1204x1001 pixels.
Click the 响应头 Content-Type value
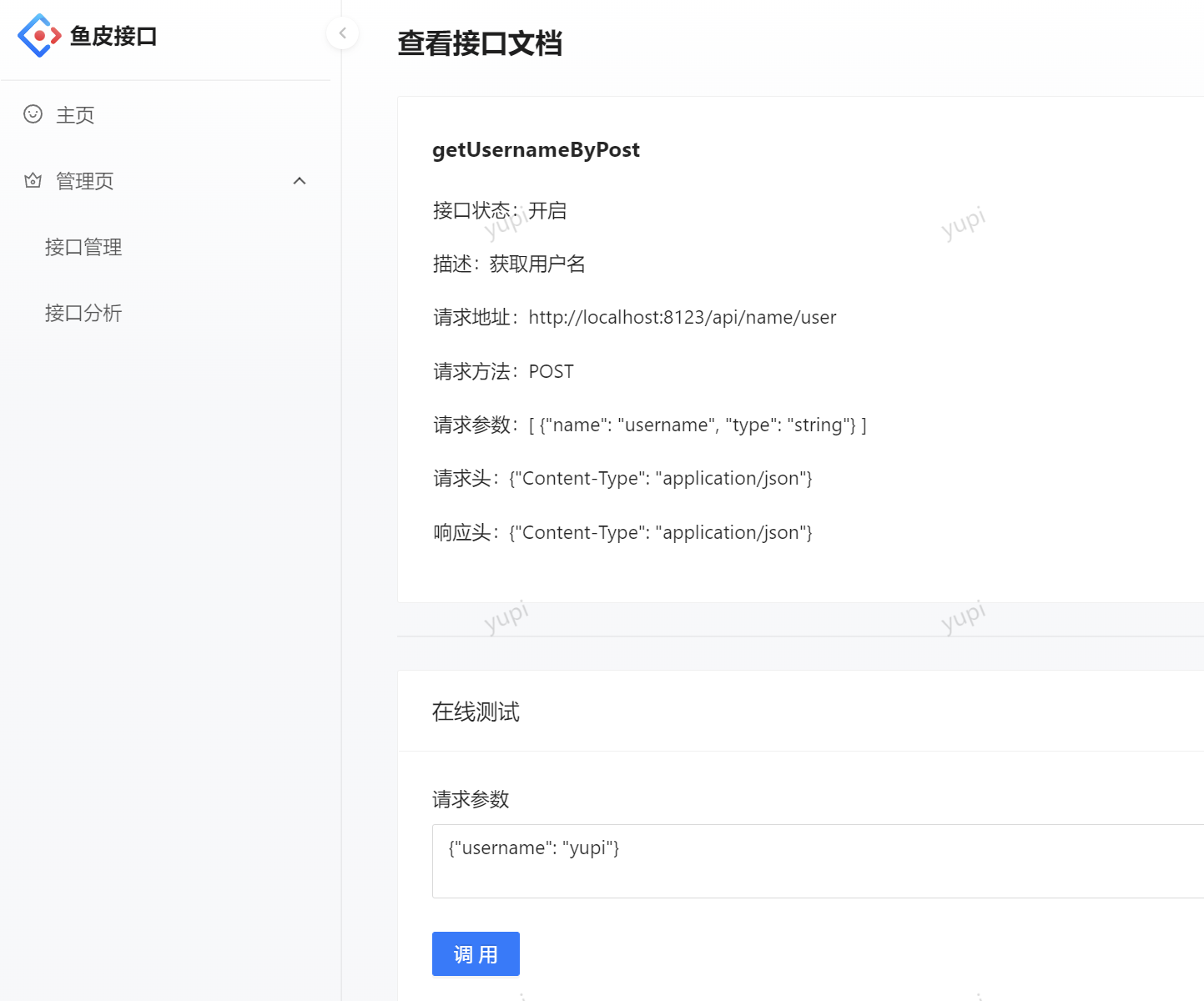point(660,533)
